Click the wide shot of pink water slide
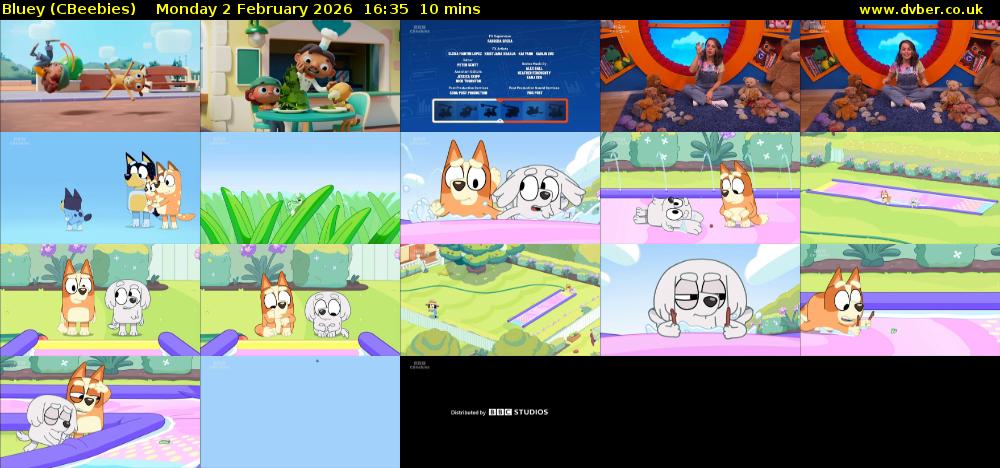 click(x=900, y=188)
